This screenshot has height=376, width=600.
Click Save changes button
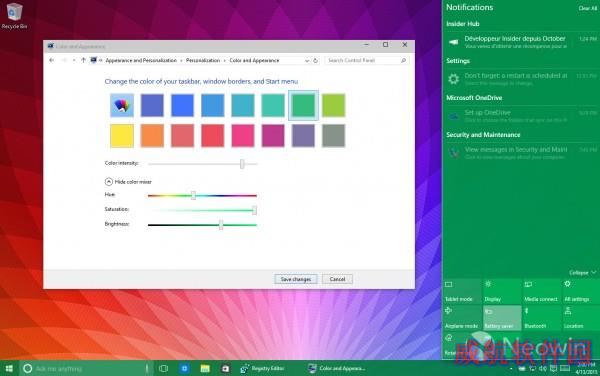click(295, 279)
